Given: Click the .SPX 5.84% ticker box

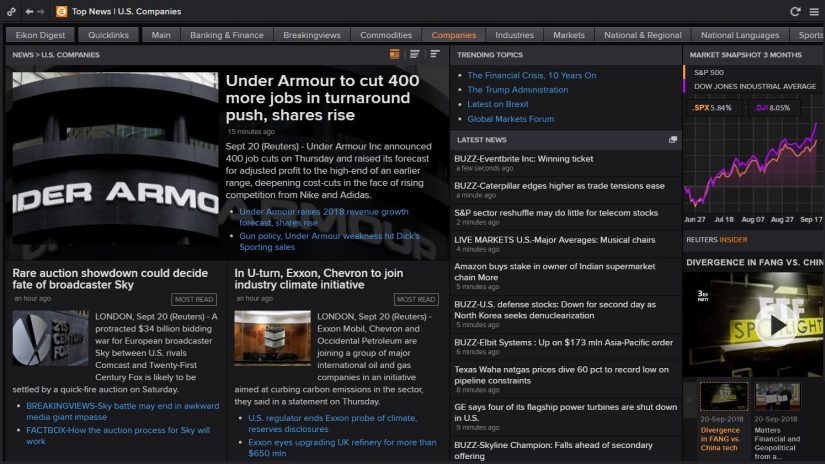Looking at the screenshot, I should tap(712, 108).
